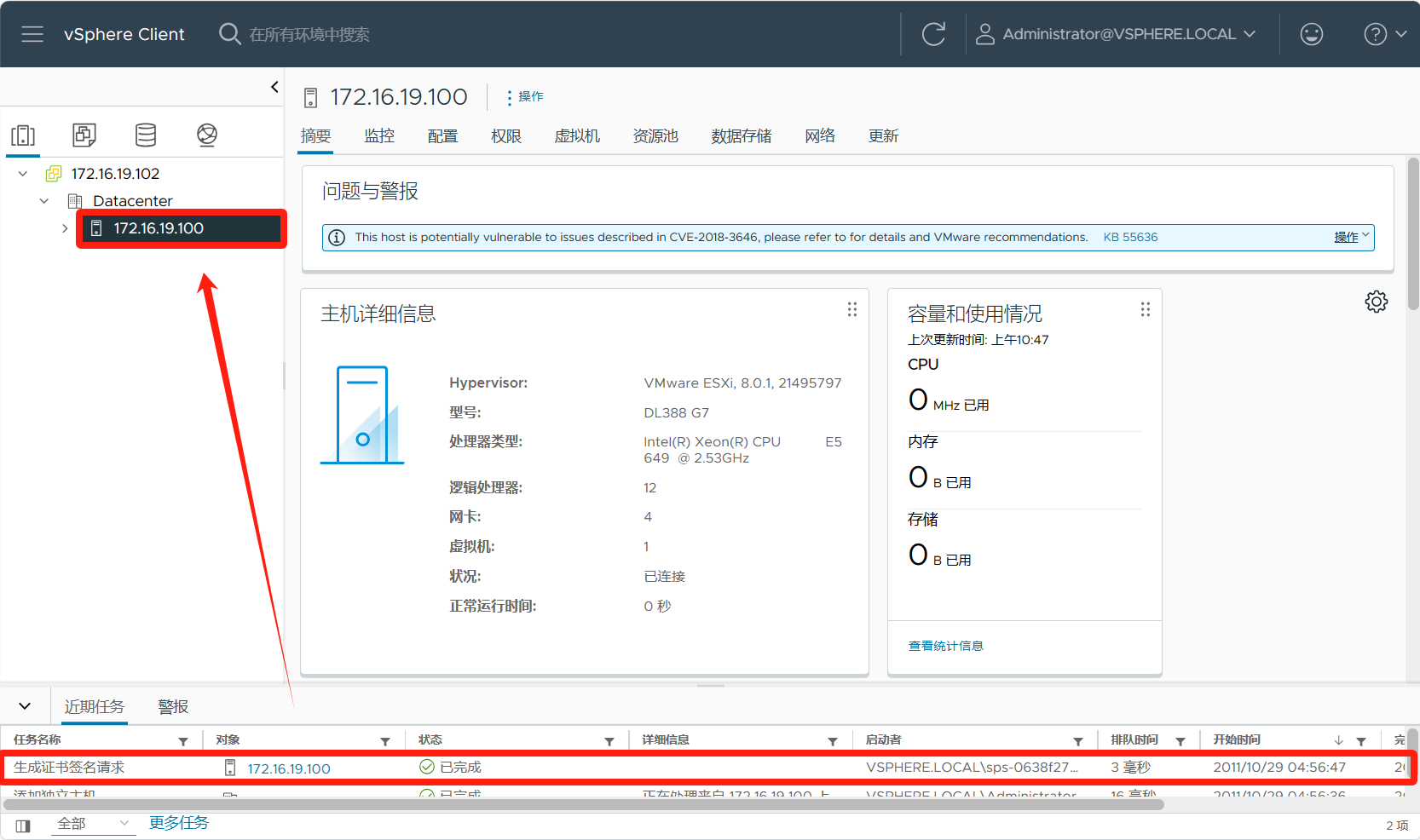Screen dimensions: 1420x840
Task: Open the Administrator@VSPHERE.LOCAL user dropdown
Action: (x=1117, y=34)
